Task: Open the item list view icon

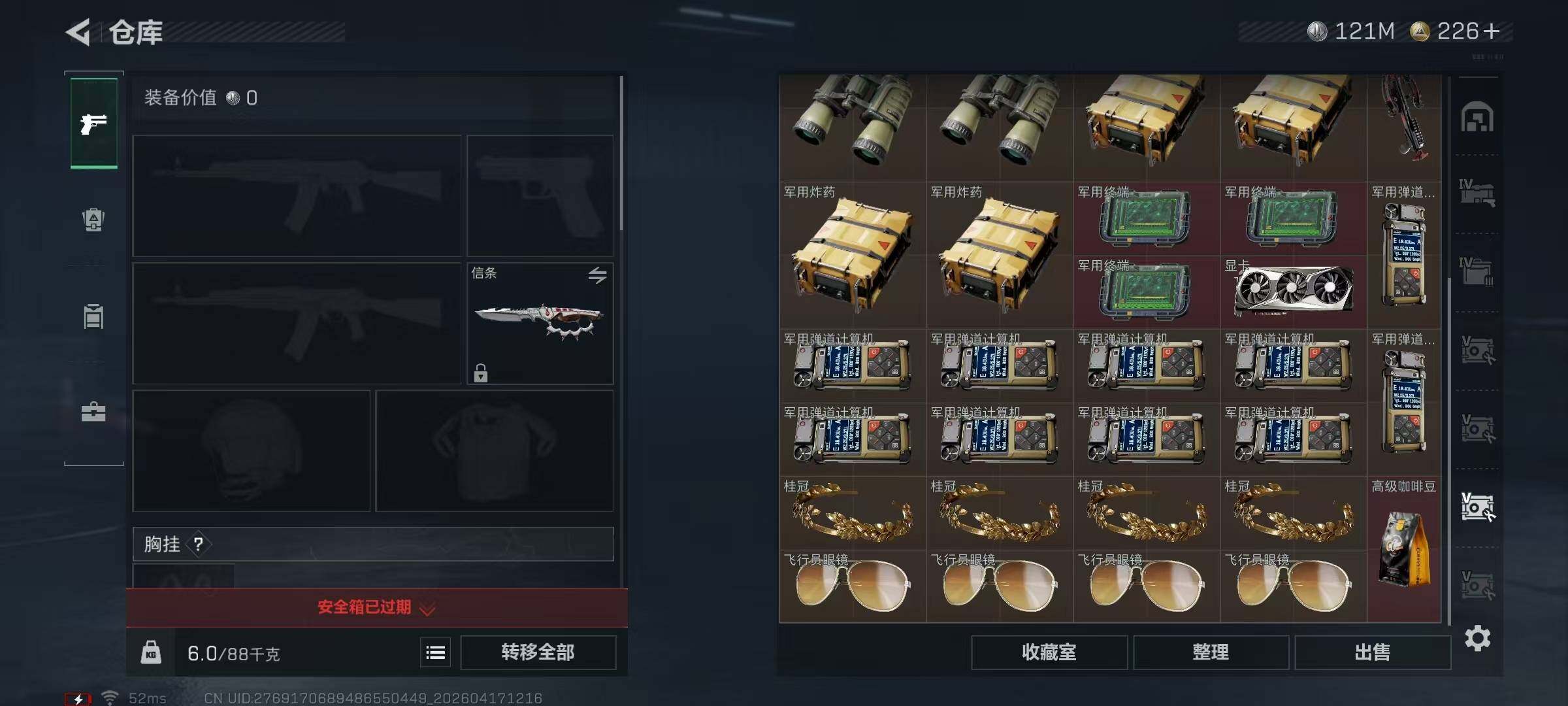Action: click(x=436, y=652)
